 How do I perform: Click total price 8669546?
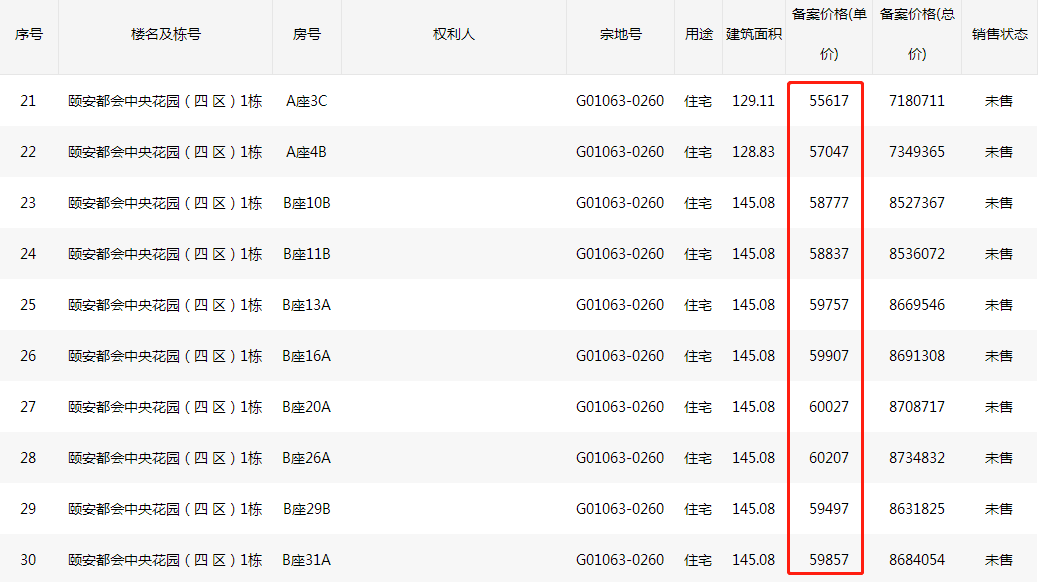coord(917,305)
